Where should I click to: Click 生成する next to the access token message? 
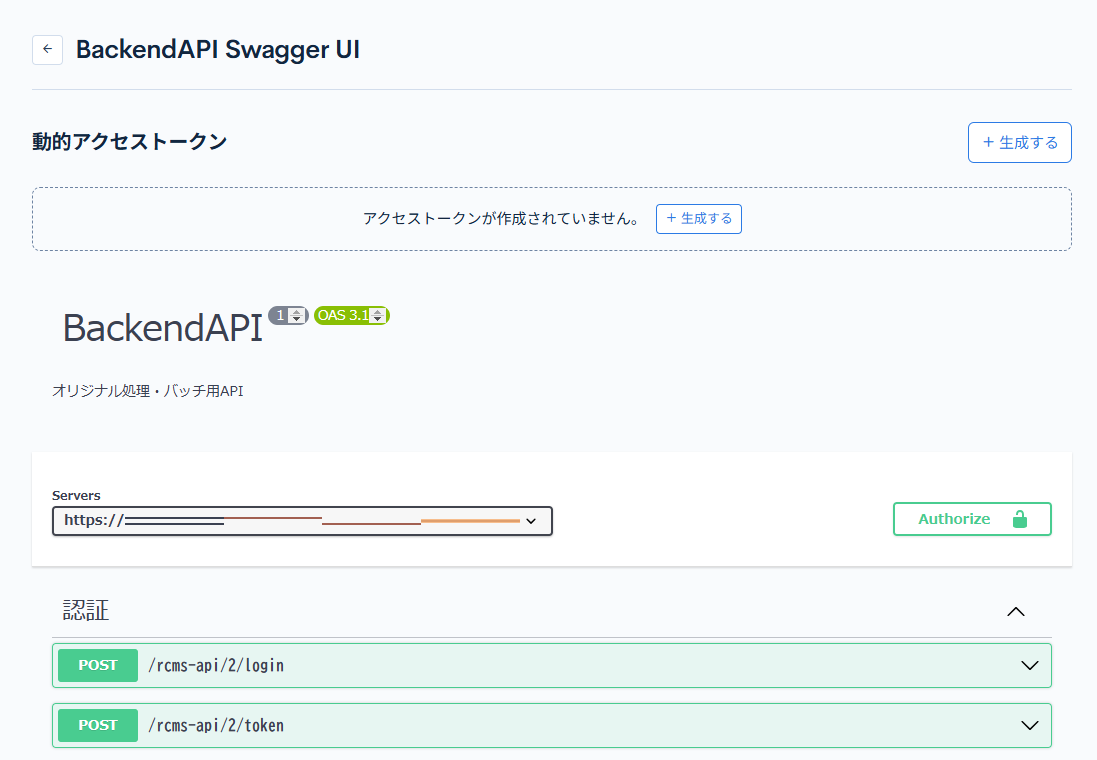click(699, 218)
